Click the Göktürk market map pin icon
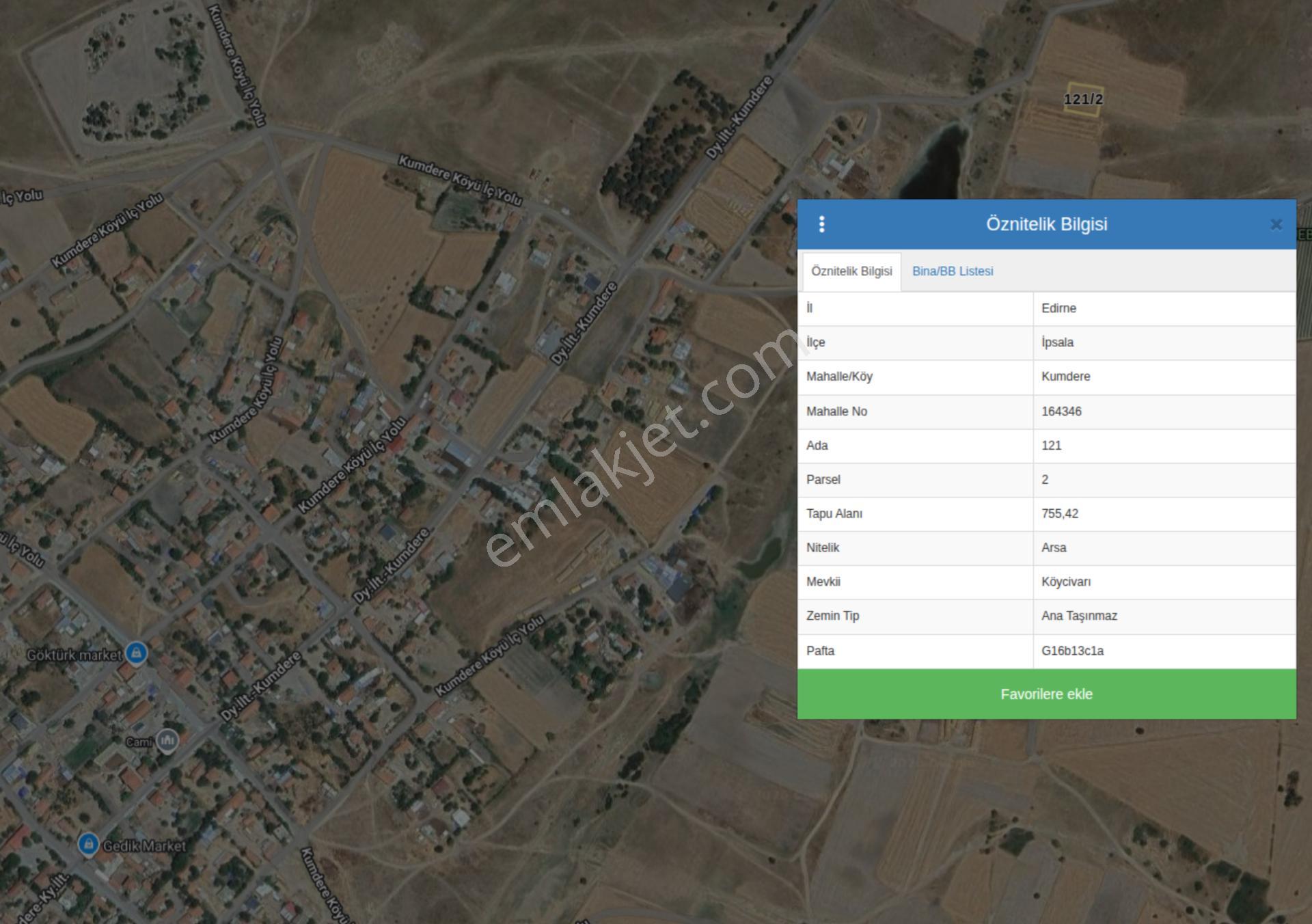Screen dimensions: 1312x924 (136, 653)
